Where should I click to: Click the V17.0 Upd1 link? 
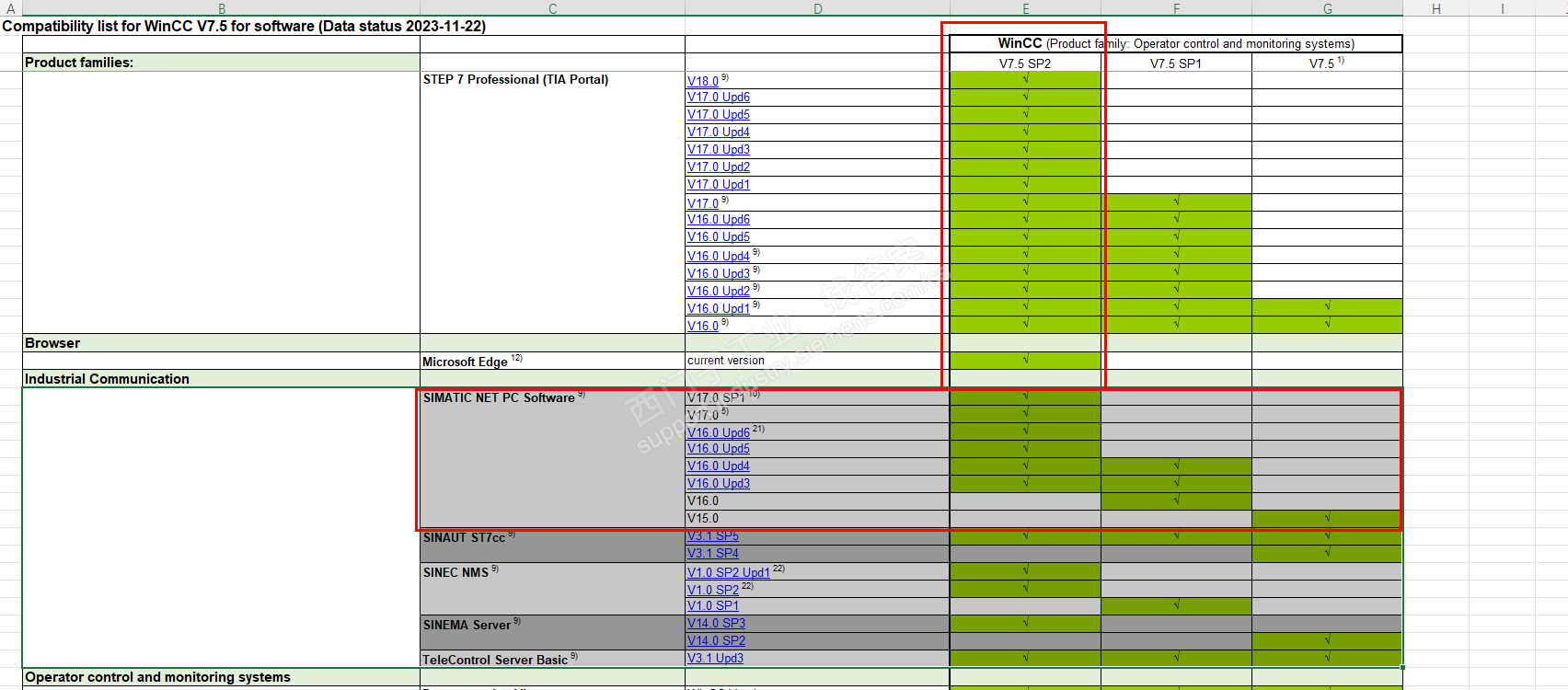(719, 184)
